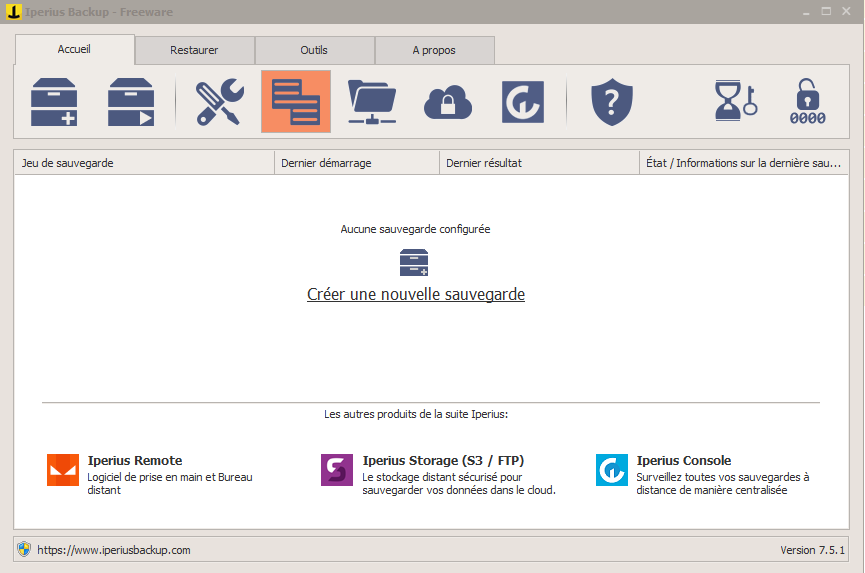This screenshot has width=865, height=573.
Task: Maximize the Iperius Backup window
Action: coord(826,11)
